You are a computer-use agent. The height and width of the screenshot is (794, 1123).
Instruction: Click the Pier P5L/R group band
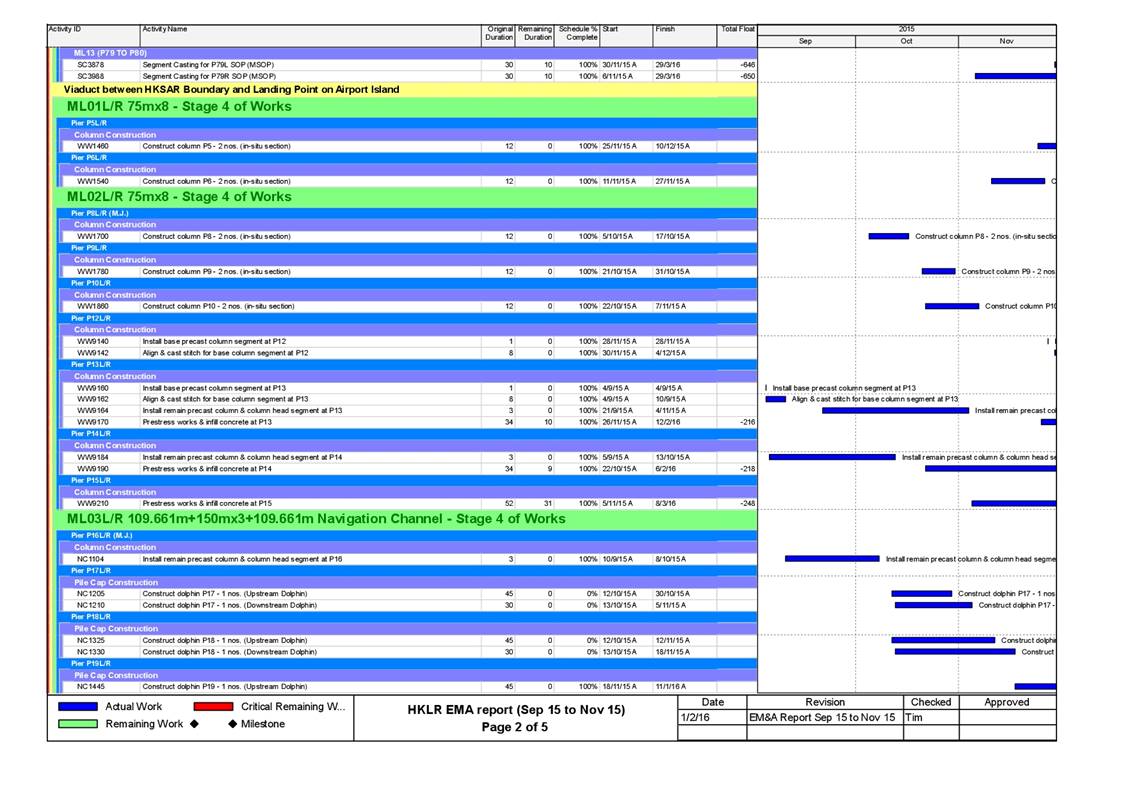pyautogui.click(x=407, y=123)
